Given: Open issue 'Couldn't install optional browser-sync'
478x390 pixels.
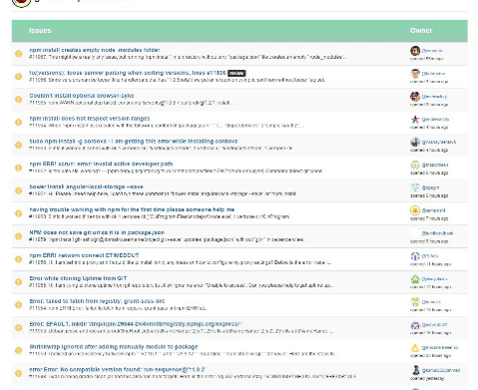Looking at the screenshot, I should tap(82, 96).
